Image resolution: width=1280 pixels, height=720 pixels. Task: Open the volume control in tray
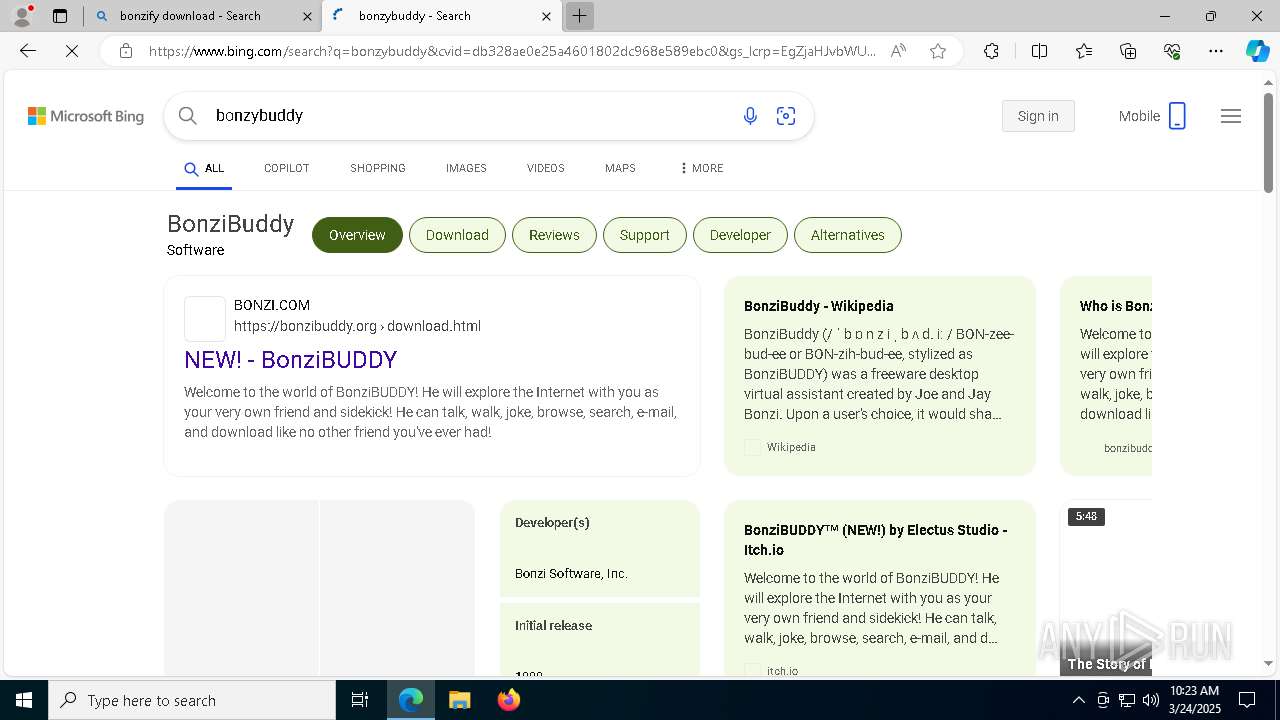point(1150,700)
